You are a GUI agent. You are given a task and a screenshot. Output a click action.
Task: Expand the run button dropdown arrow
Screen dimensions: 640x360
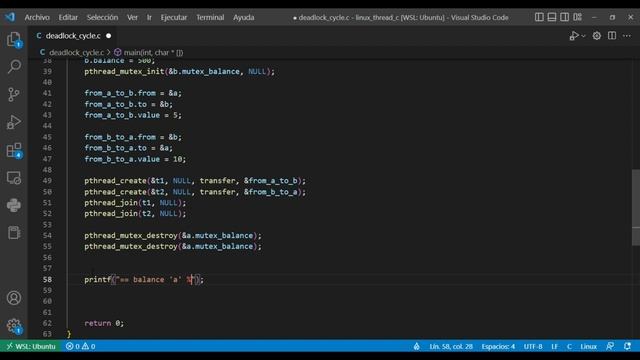pyautogui.click(x=584, y=36)
